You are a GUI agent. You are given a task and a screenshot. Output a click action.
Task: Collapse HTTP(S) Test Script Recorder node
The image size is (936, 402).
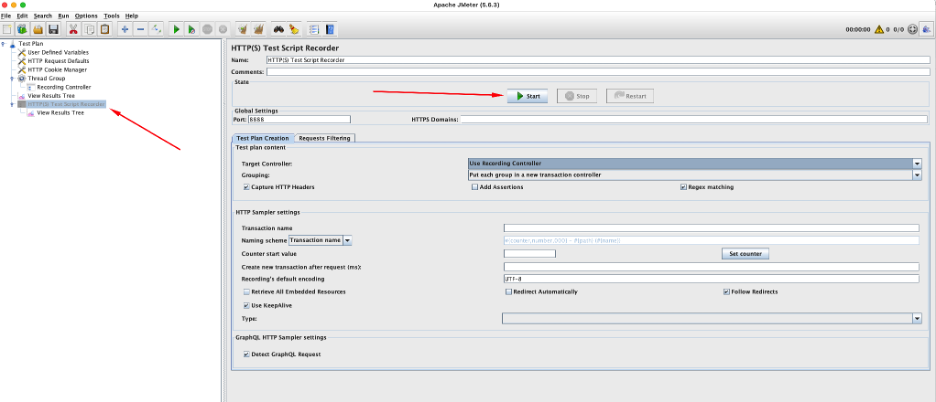[13, 105]
